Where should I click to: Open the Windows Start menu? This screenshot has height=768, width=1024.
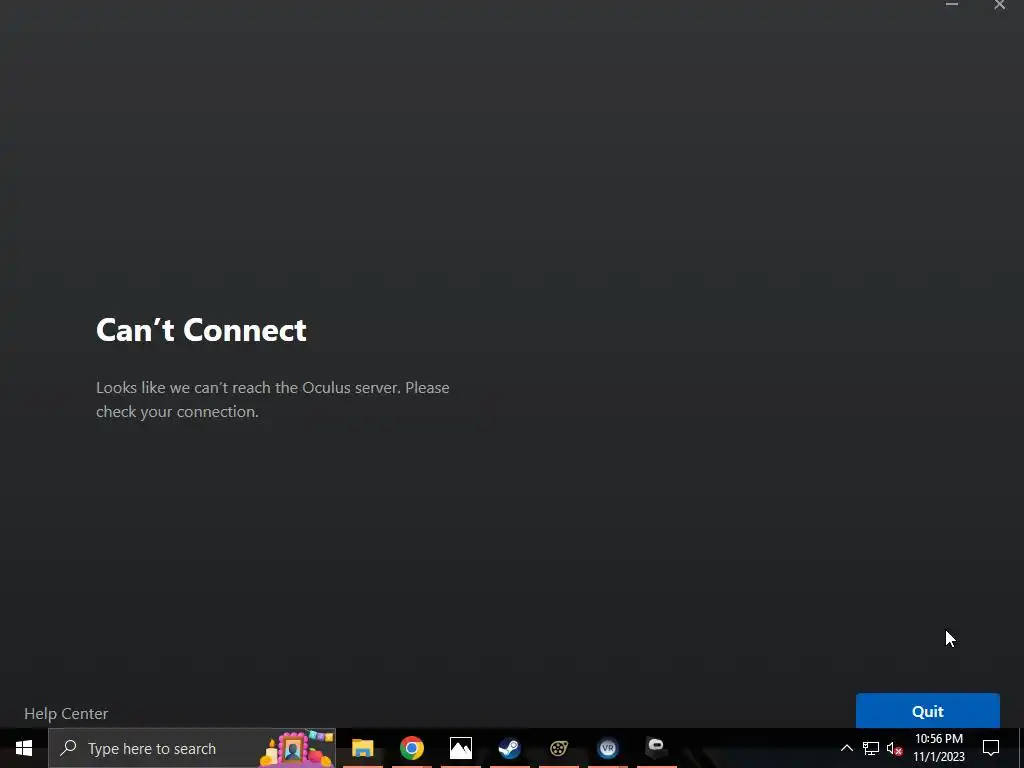coord(24,748)
